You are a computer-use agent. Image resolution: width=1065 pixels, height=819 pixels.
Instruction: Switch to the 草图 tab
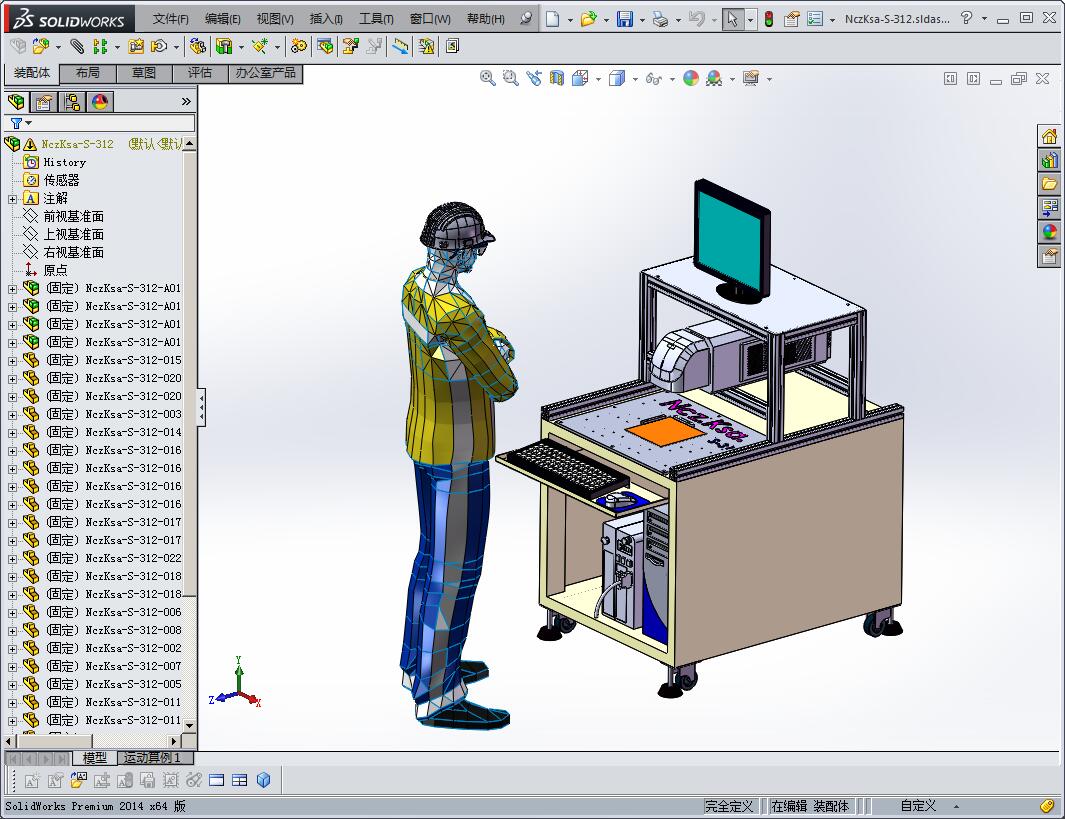(x=143, y=73)
